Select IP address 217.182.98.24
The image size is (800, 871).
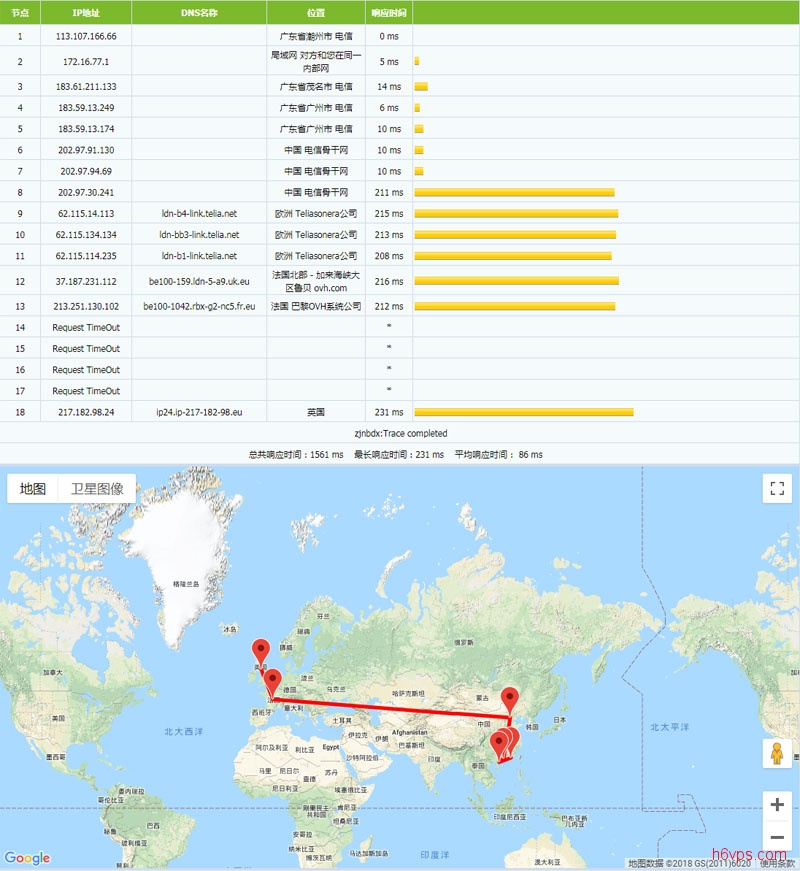tap(86, 412)
